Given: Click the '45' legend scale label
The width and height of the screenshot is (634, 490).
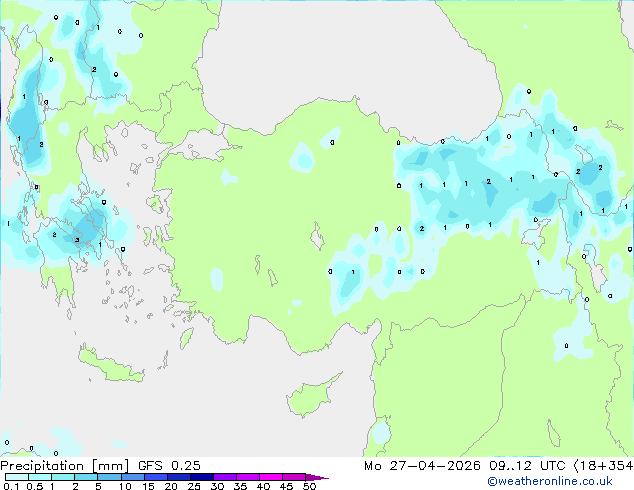Looking at the screenshot, I should click(x=286, y=486).
